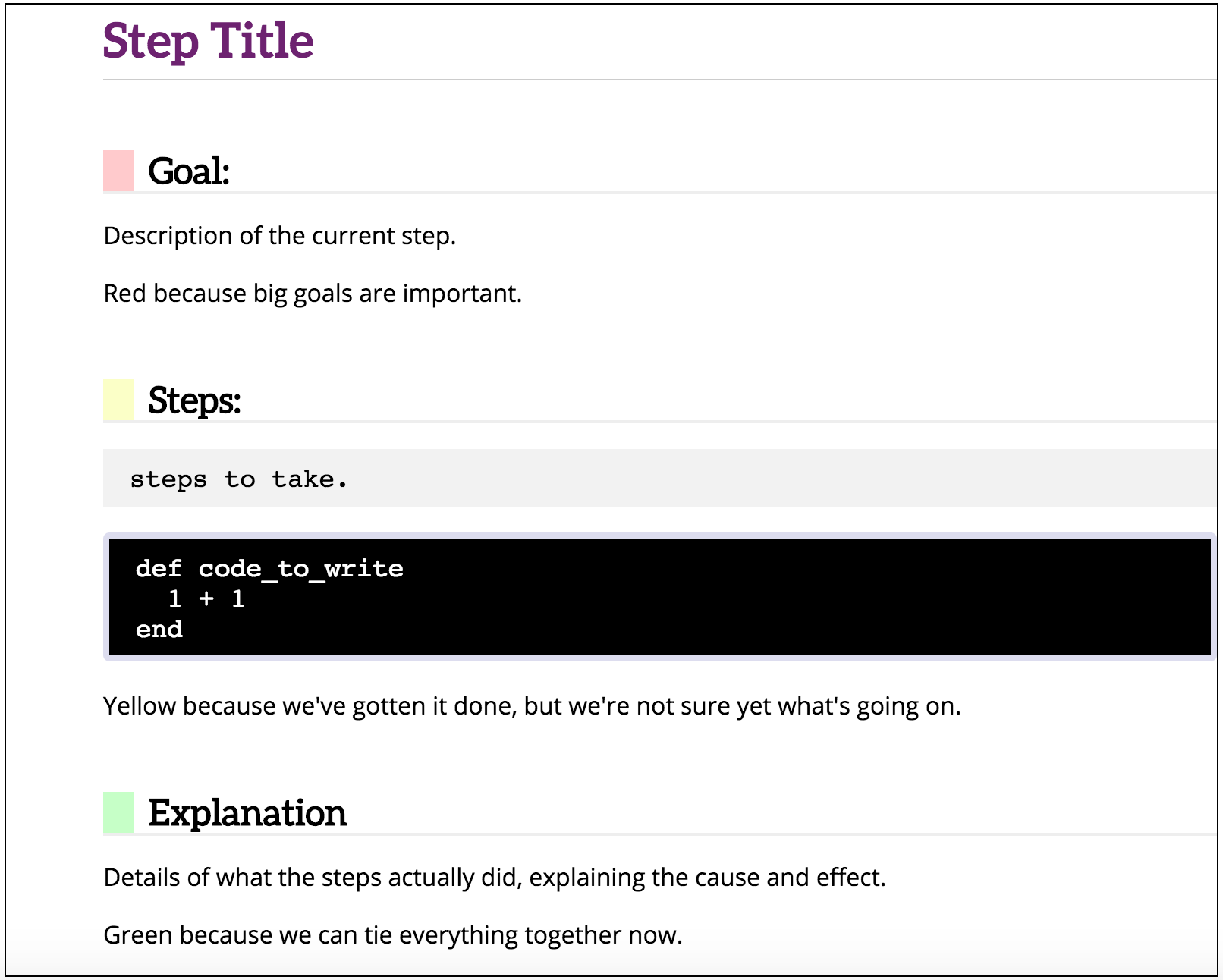Click the code_to_write method name

[300, 569]
